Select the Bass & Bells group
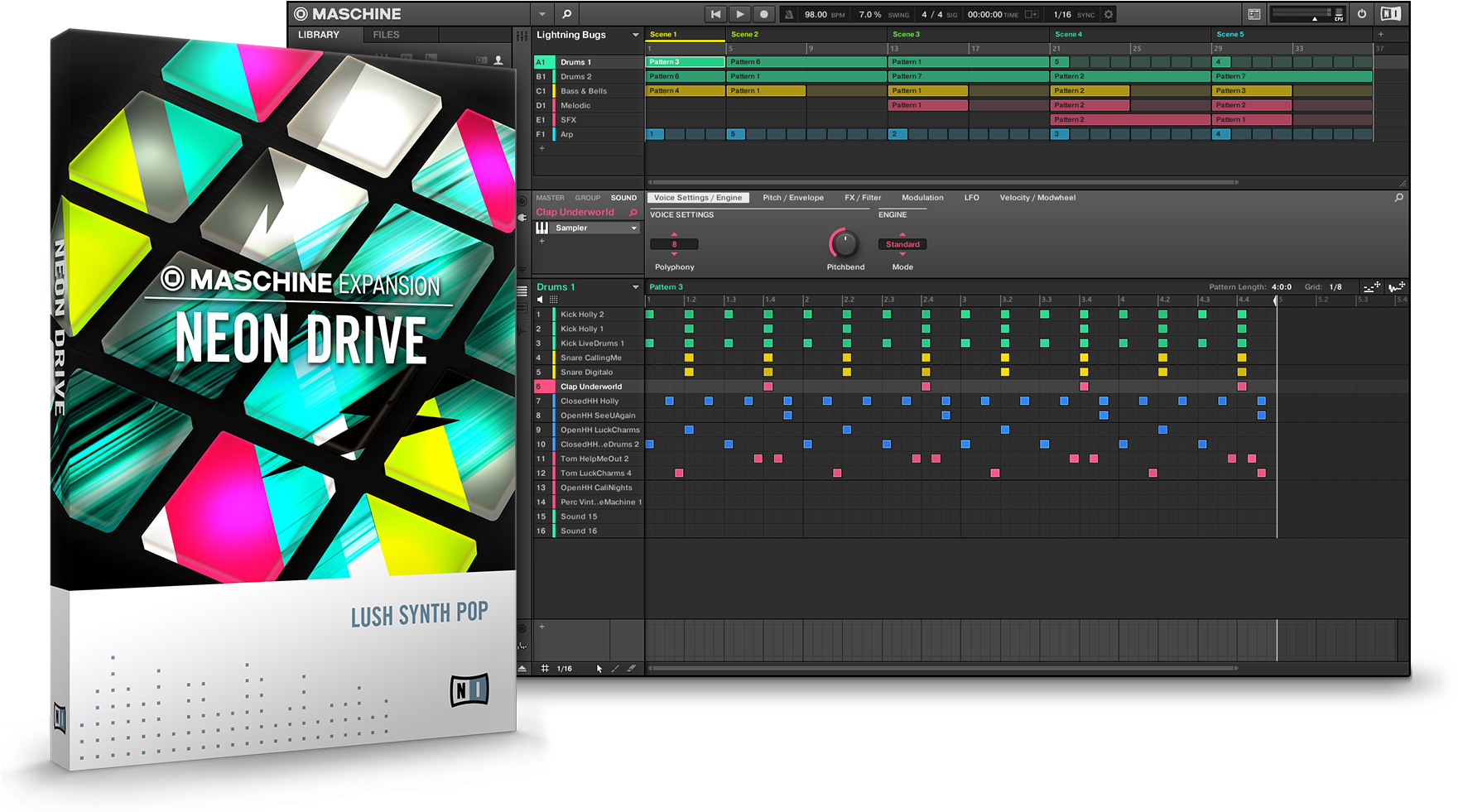The width and height of the screenshot is (1458, 812). 589,91
